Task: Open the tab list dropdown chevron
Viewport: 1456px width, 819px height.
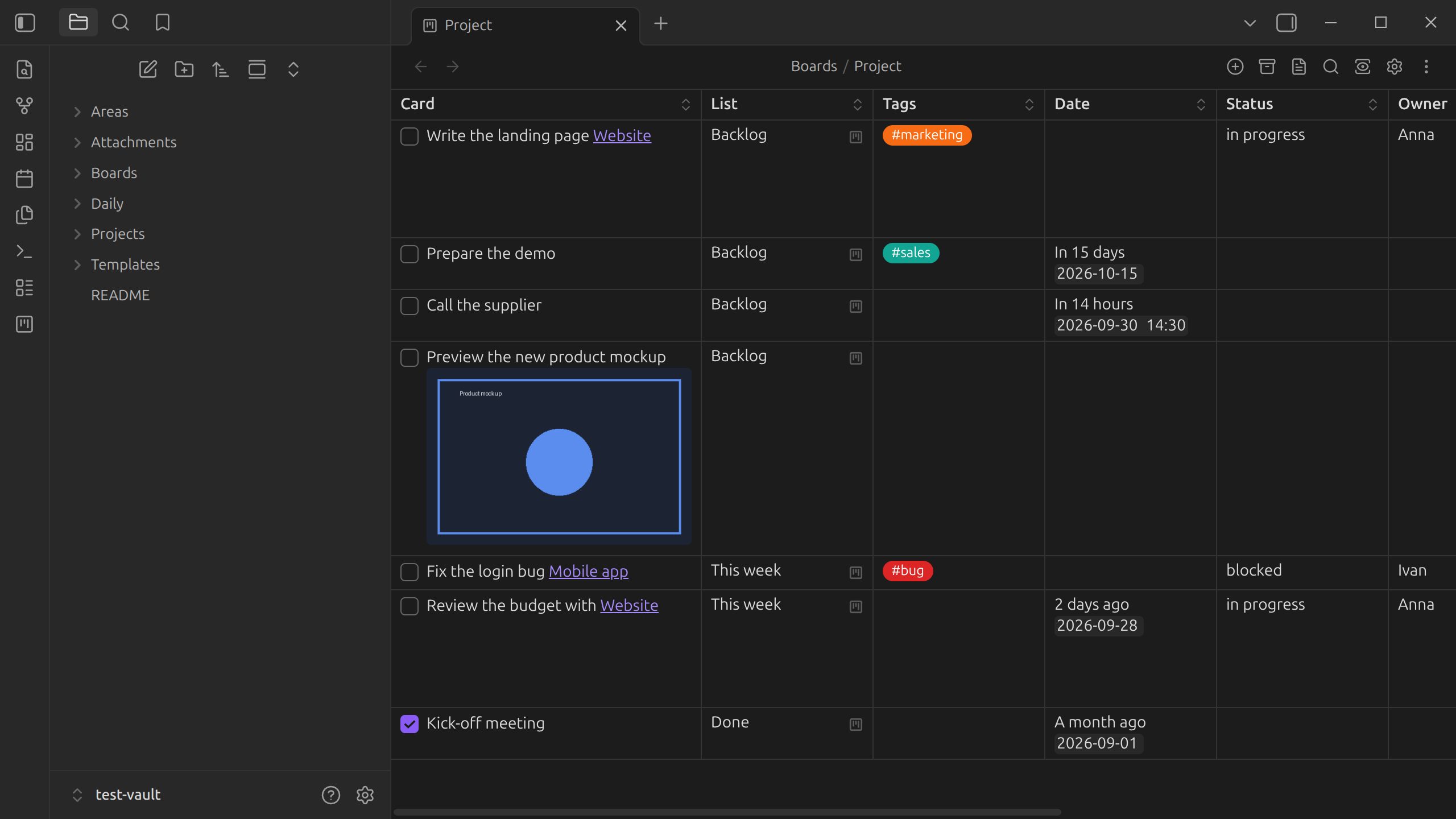Action: pos(1250,23)
